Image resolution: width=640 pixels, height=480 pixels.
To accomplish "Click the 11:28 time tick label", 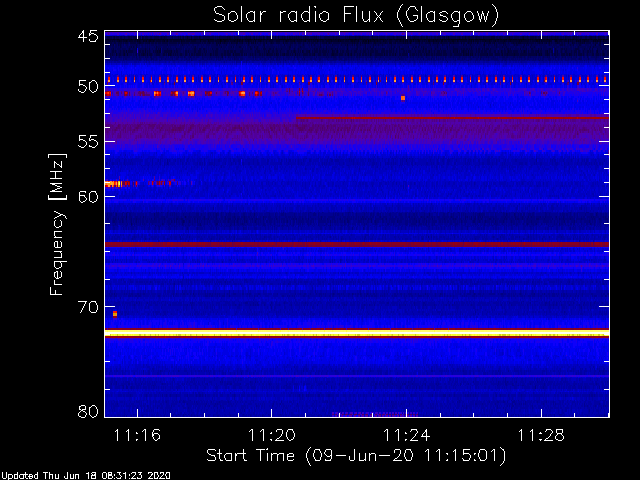I will (541, 435).
